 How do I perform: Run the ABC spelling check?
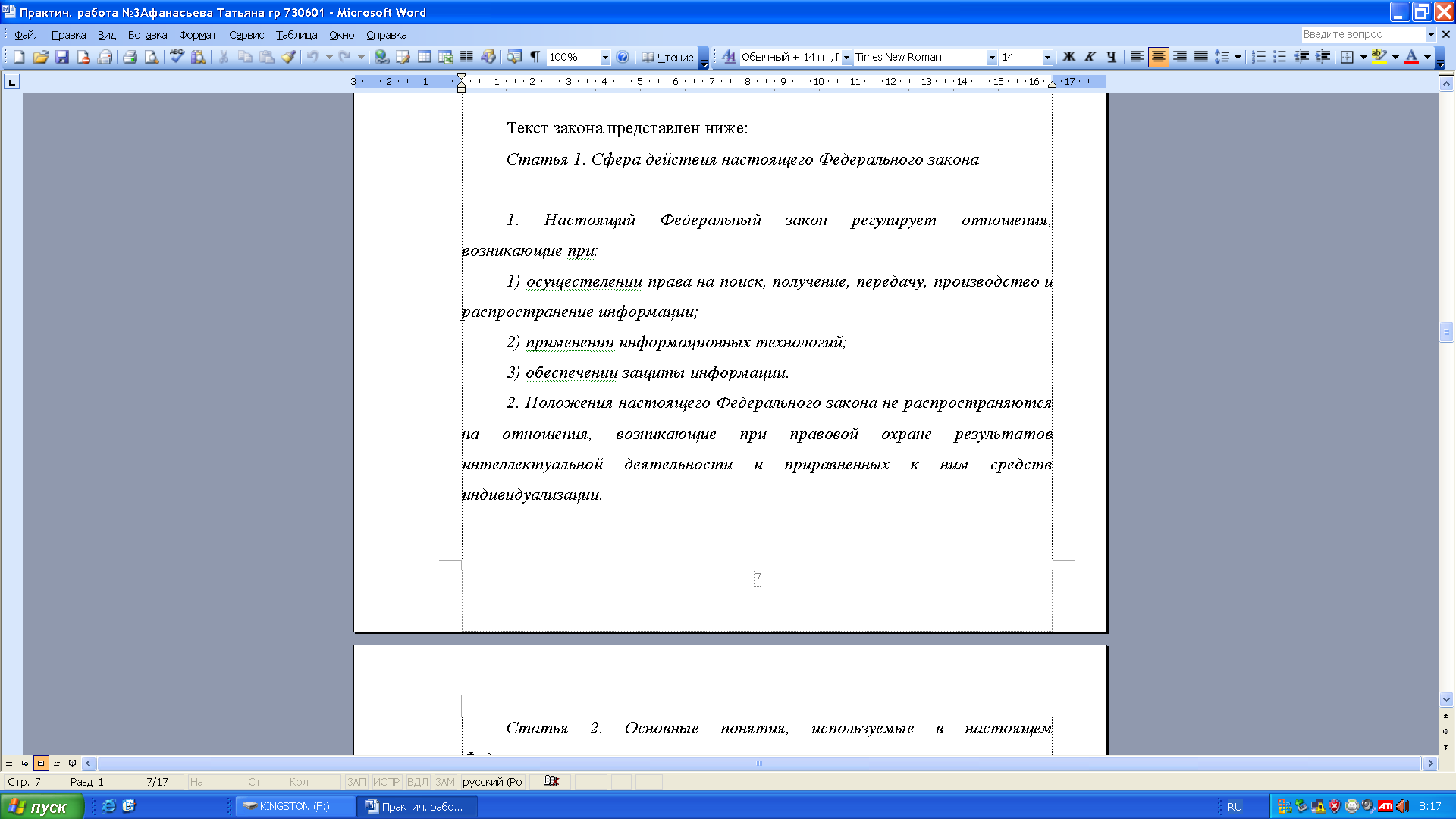point(177,57)
